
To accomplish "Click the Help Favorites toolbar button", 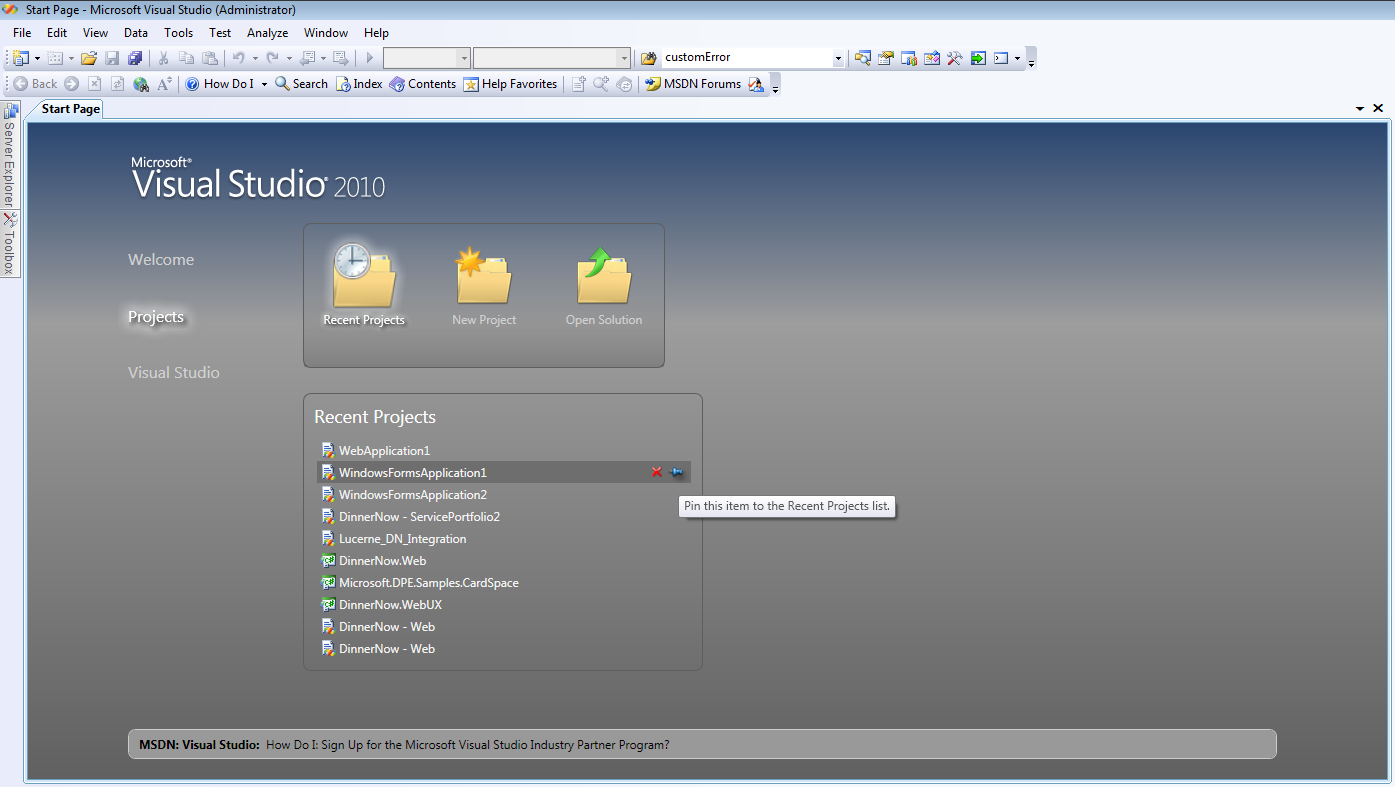I will click(x=510, y=84).
